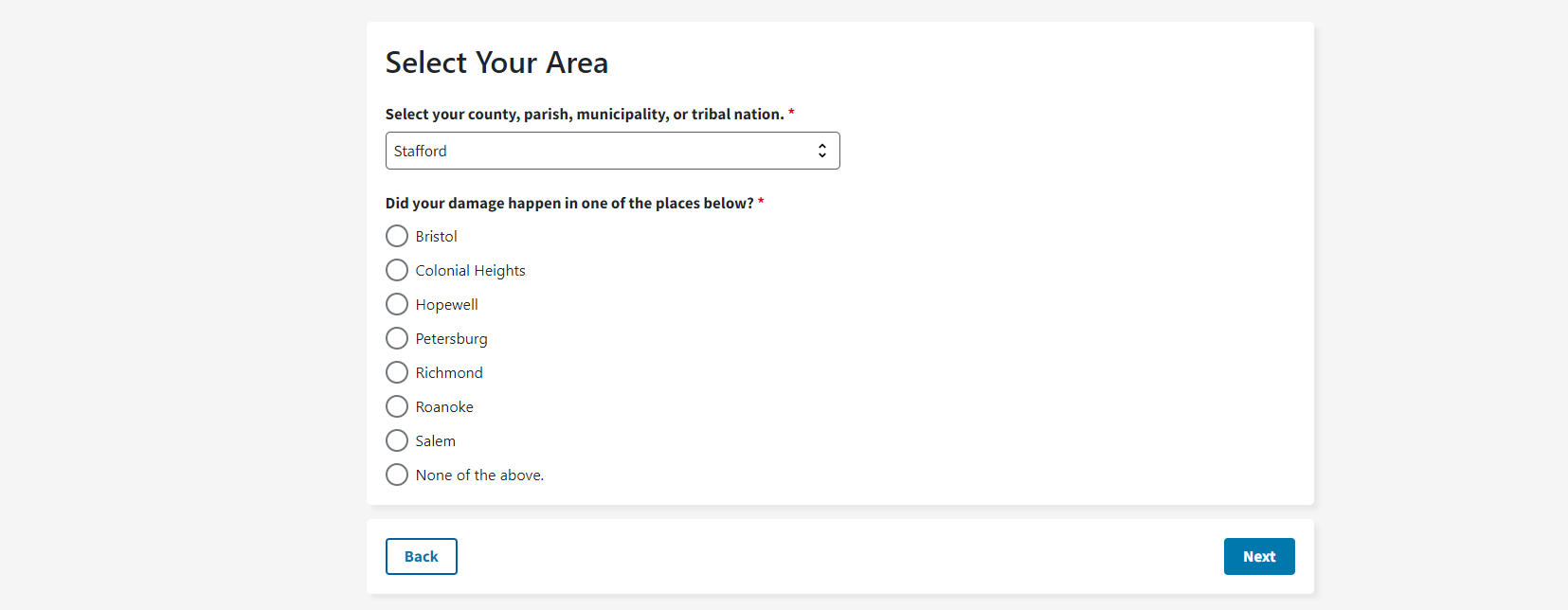Viewport: 1568px width, 610px height.
Task: Click the 'None of the above.' label text
Action: 479,475
